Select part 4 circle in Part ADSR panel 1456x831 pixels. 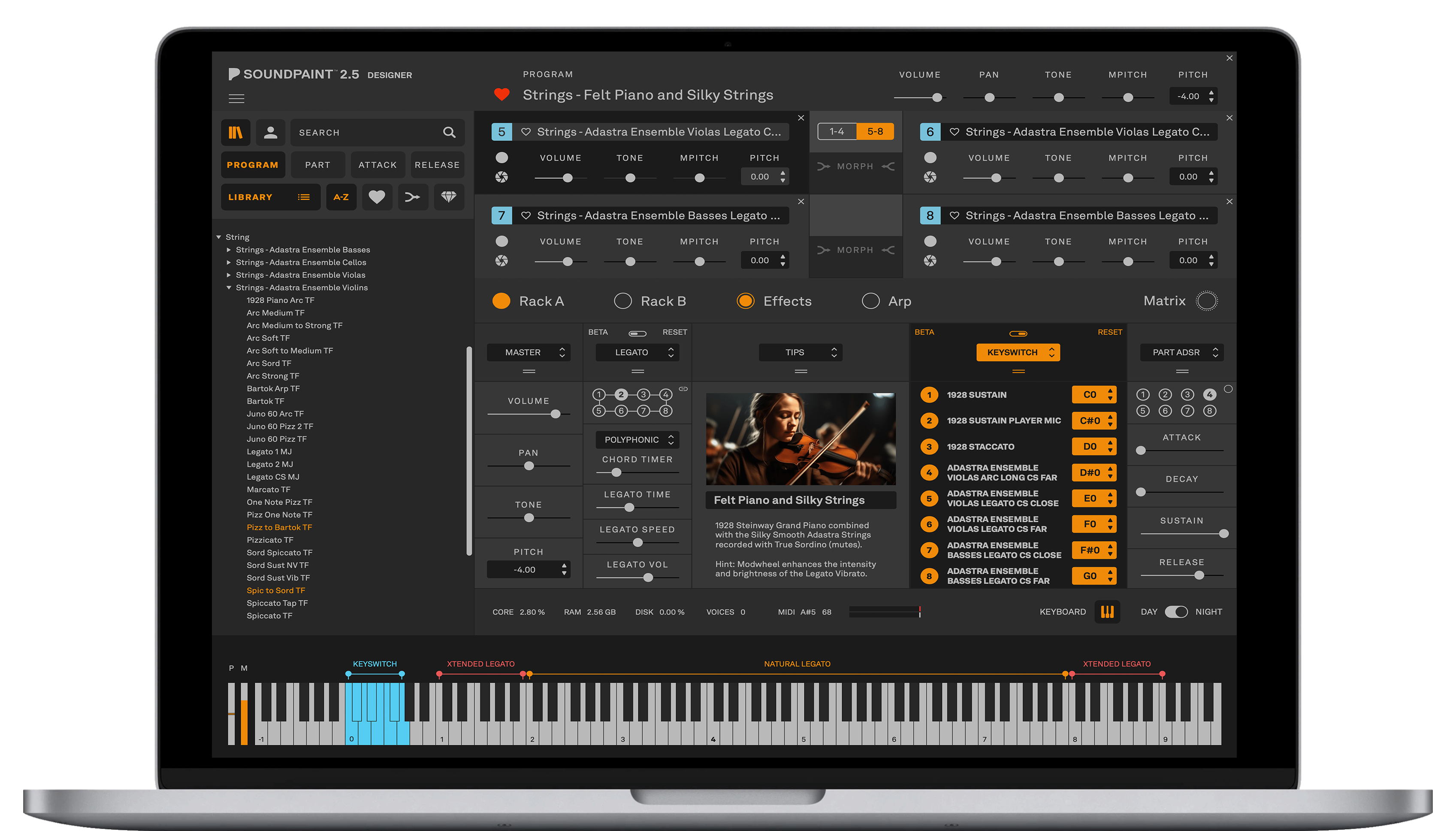pos(1209,394)
